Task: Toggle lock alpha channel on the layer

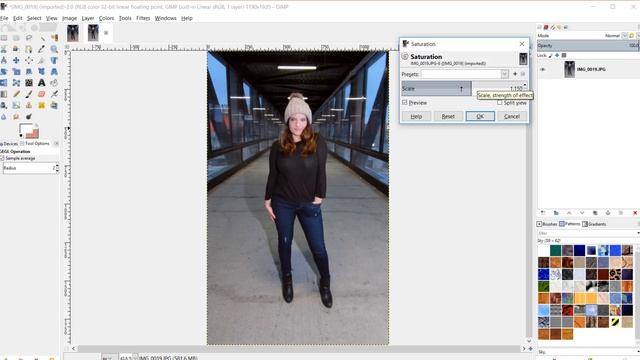Action: pos(564,55)
